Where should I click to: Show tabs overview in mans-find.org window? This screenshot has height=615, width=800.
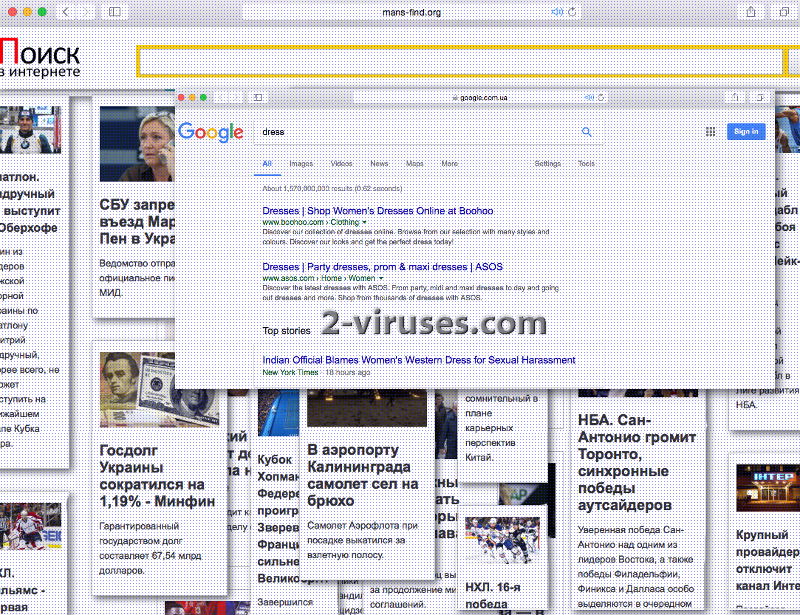(784, 12)
